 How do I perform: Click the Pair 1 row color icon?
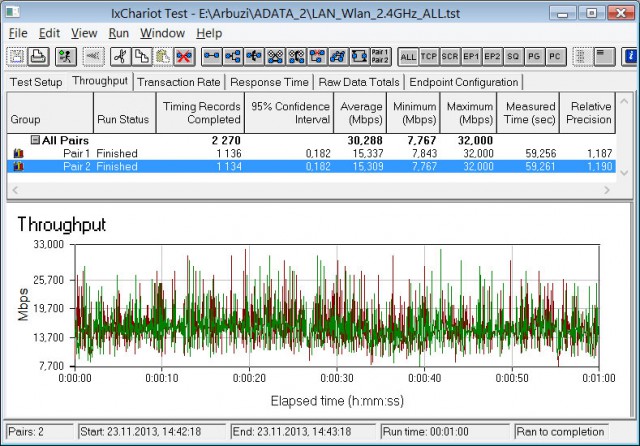pyautogui.click(x=18, y=153)
